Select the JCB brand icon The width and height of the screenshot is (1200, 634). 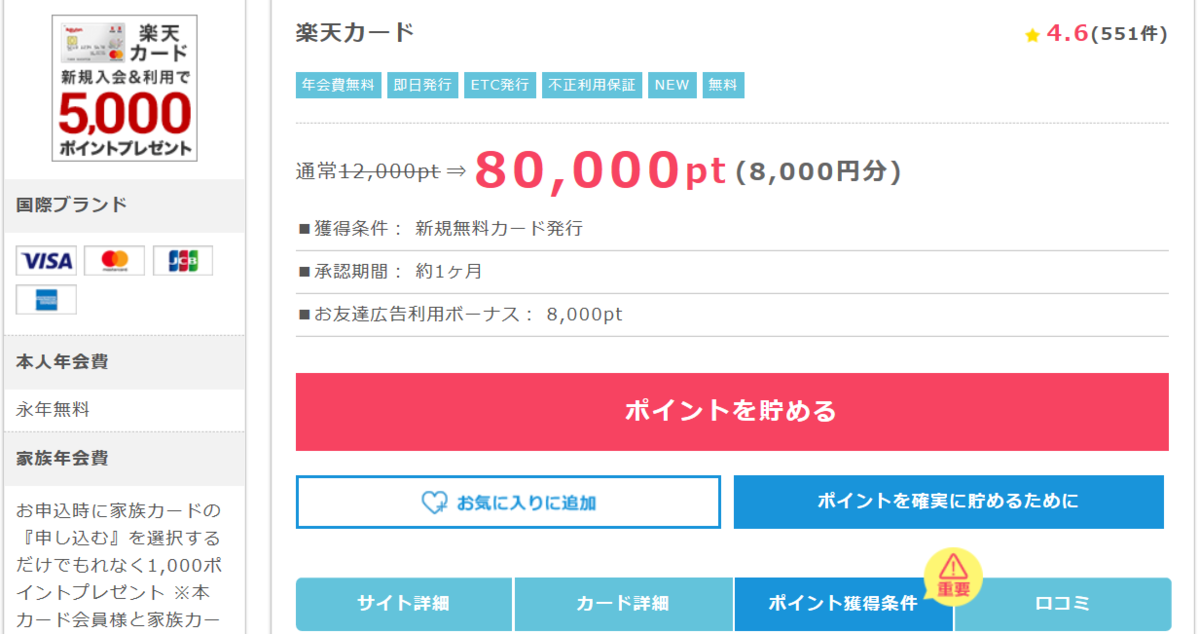[x=183, y=261]
